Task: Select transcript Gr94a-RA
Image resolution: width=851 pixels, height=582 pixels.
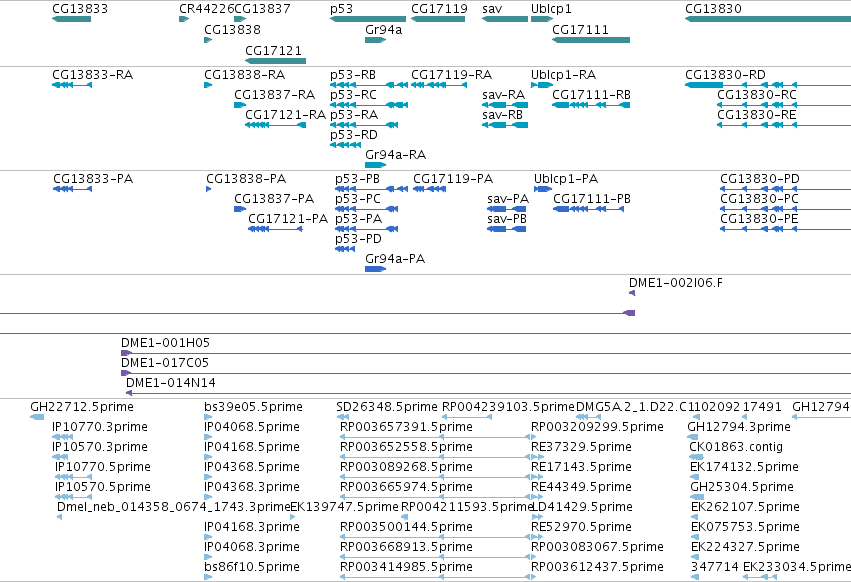Action: [376, 165]
